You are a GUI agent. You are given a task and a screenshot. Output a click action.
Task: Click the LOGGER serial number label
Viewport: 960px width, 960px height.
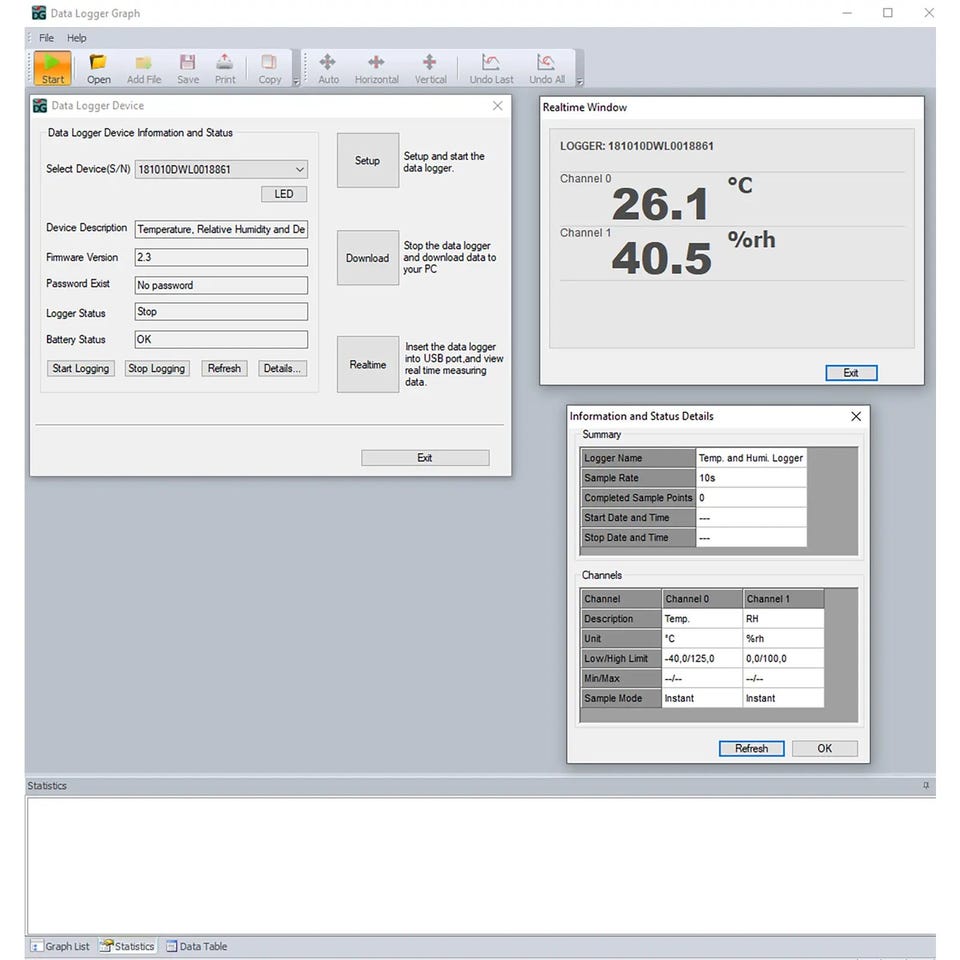pos(637,146)
